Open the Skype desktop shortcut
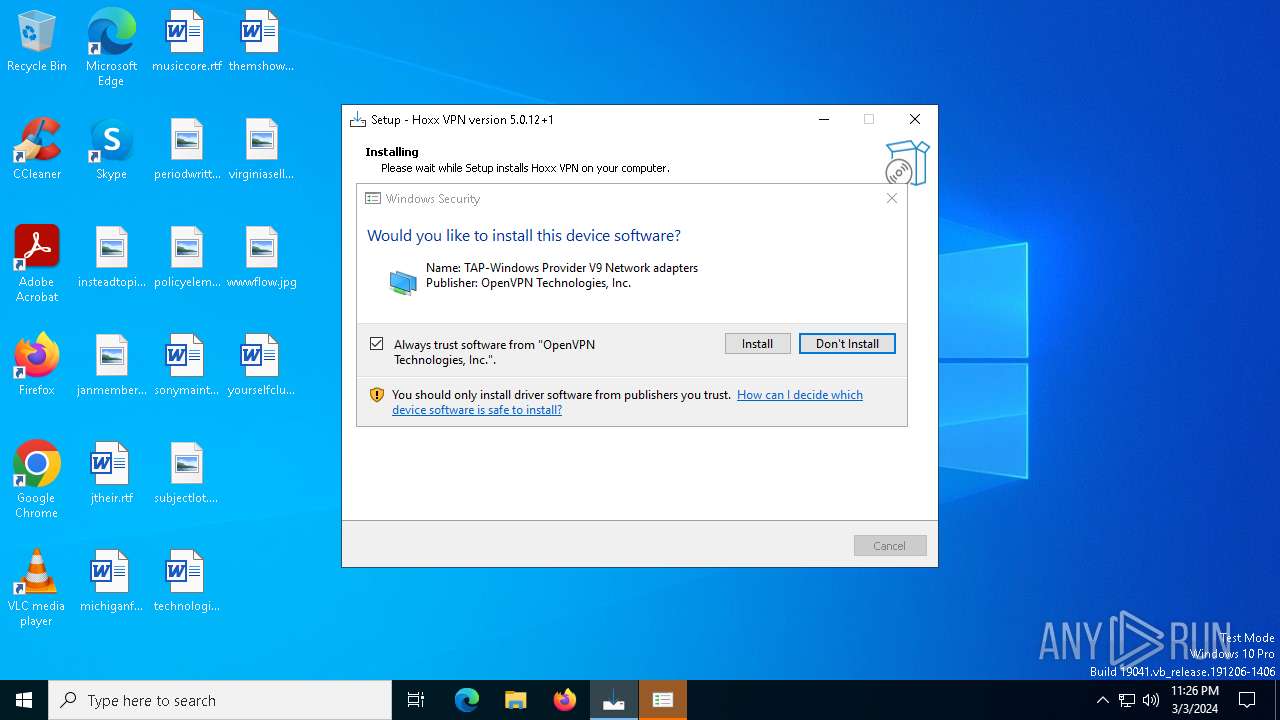1280x720 pixels. (x=111, y=150)
